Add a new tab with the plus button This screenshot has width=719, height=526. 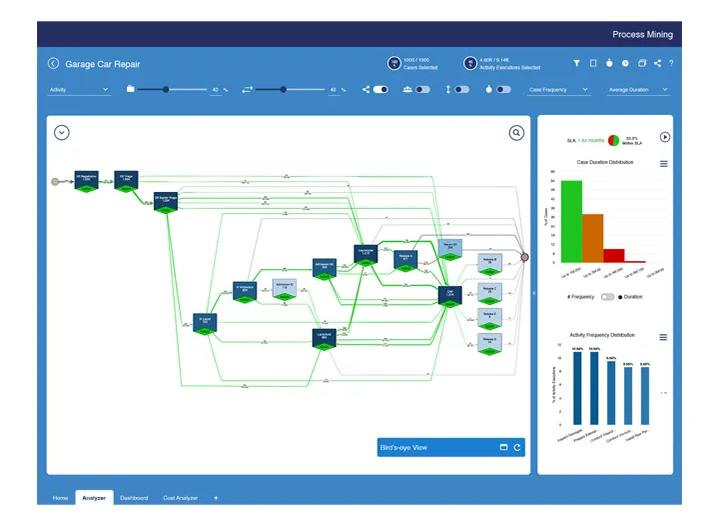coord(216,498)
